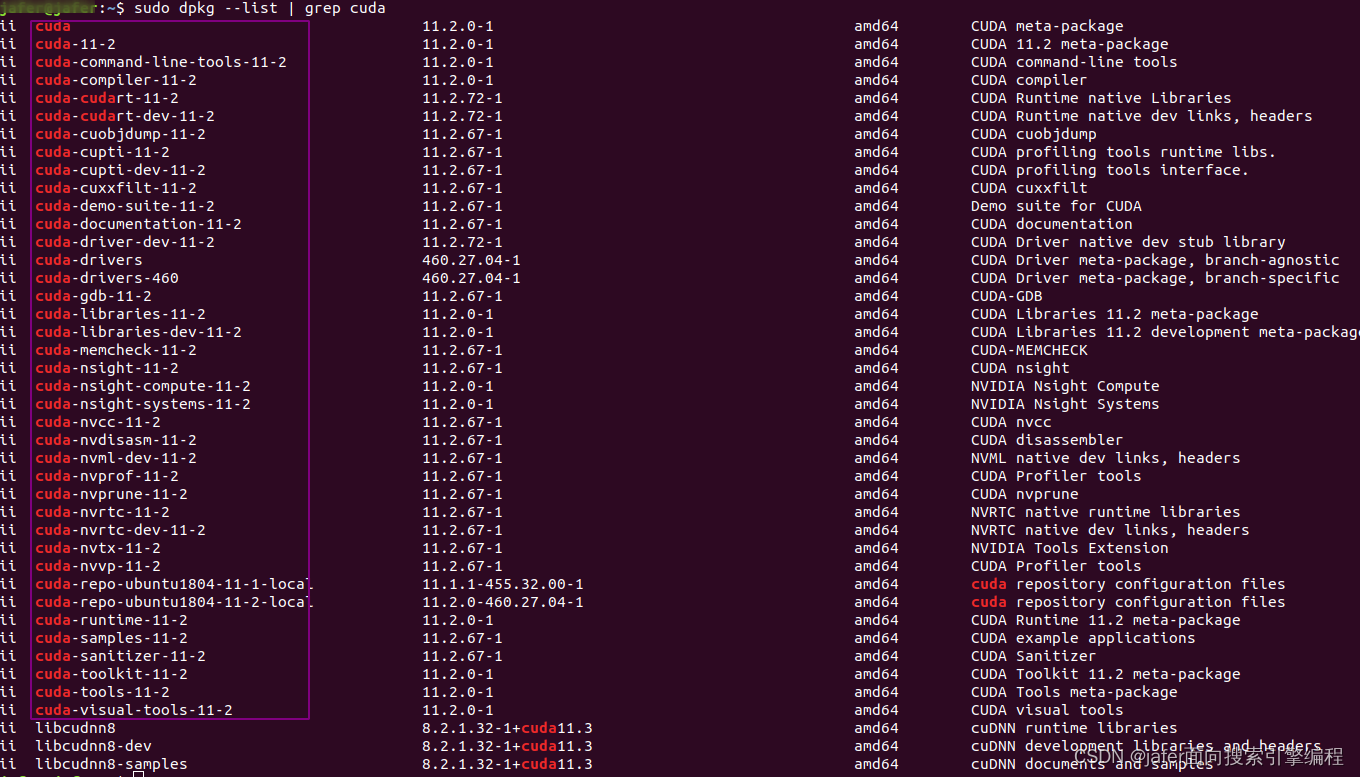The image size is (1360, 777).
Task: Click package 'cuda-cupti-dev-11-2'
Action: coord(120,170)
